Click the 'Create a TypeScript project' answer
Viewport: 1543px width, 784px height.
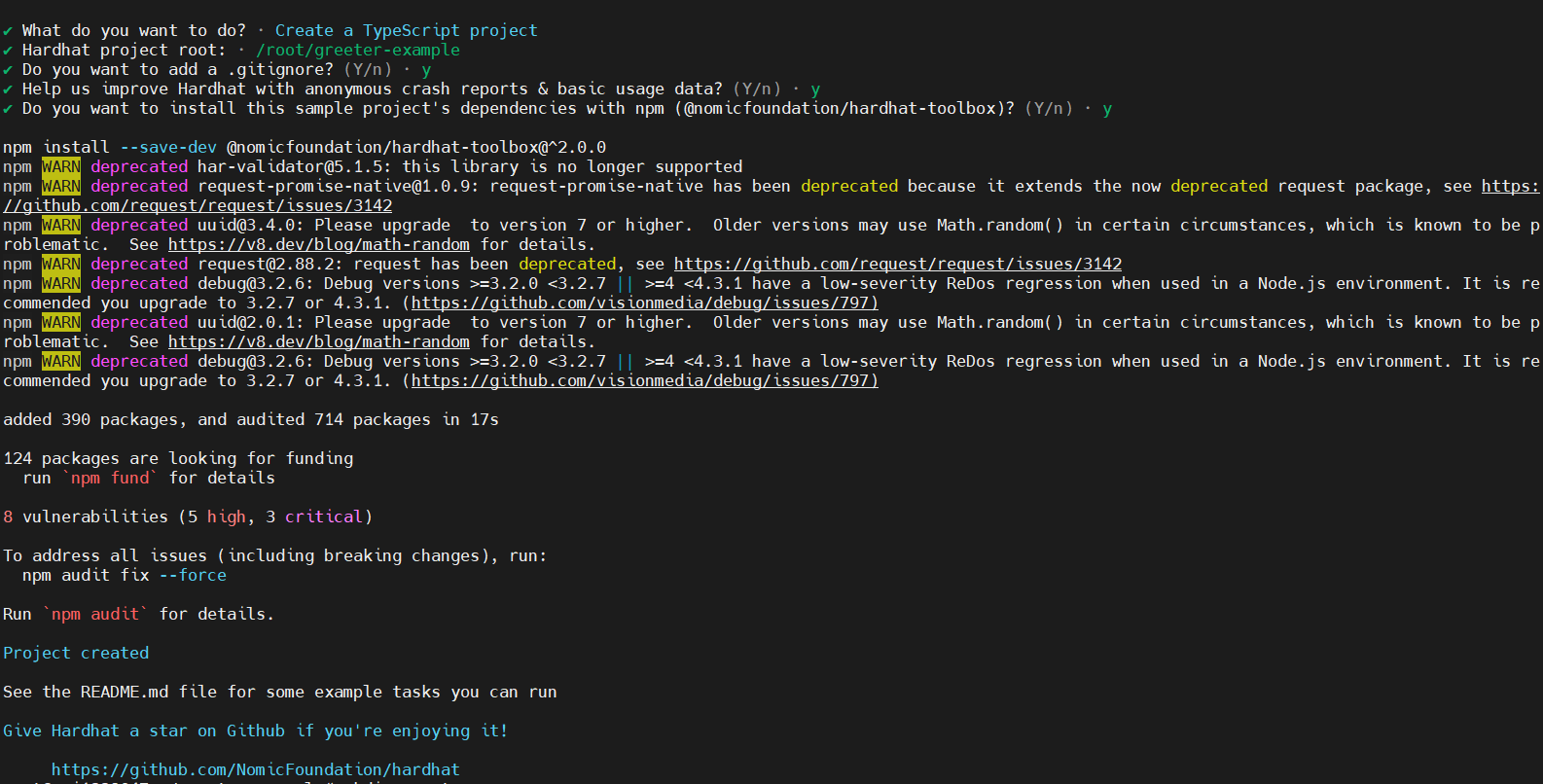(407, 30)
